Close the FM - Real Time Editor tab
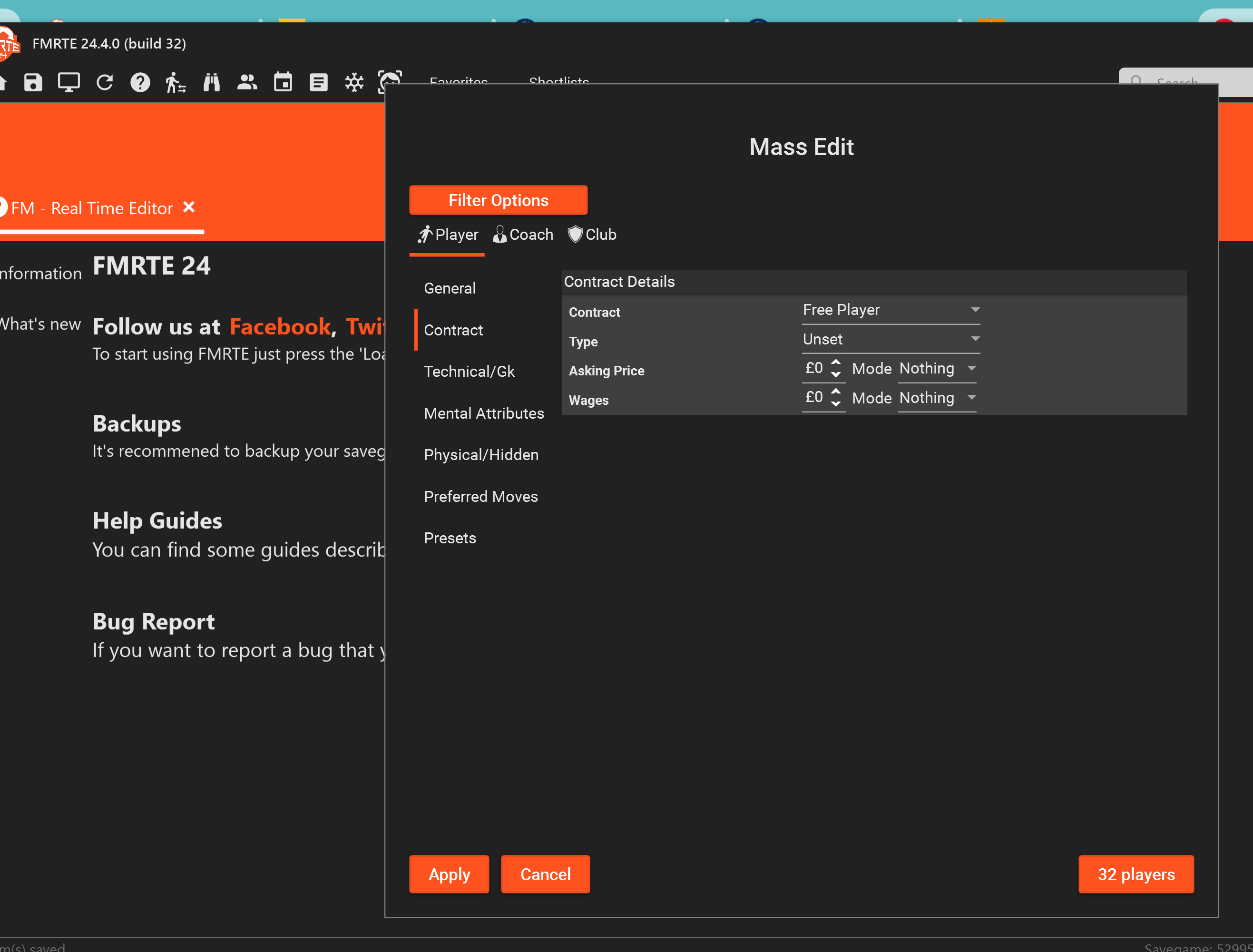The height and width of the screenshot is (952, 1253). pos(189,207)
